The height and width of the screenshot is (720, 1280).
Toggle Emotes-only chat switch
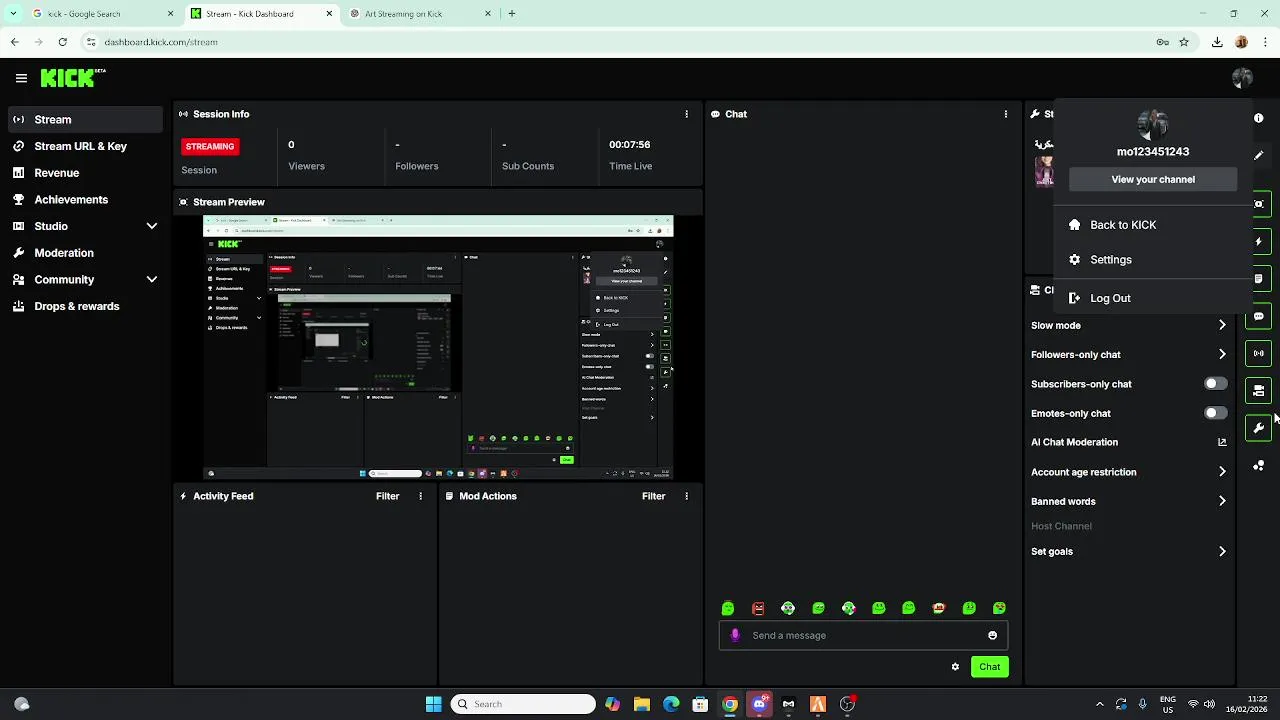tap(1215, 413)
